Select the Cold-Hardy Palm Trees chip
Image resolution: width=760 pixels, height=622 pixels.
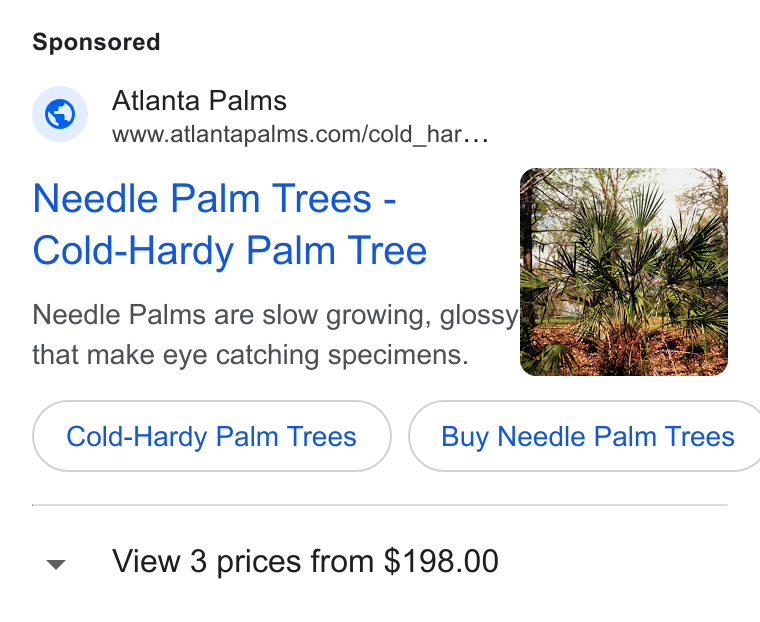pos(212,436)
